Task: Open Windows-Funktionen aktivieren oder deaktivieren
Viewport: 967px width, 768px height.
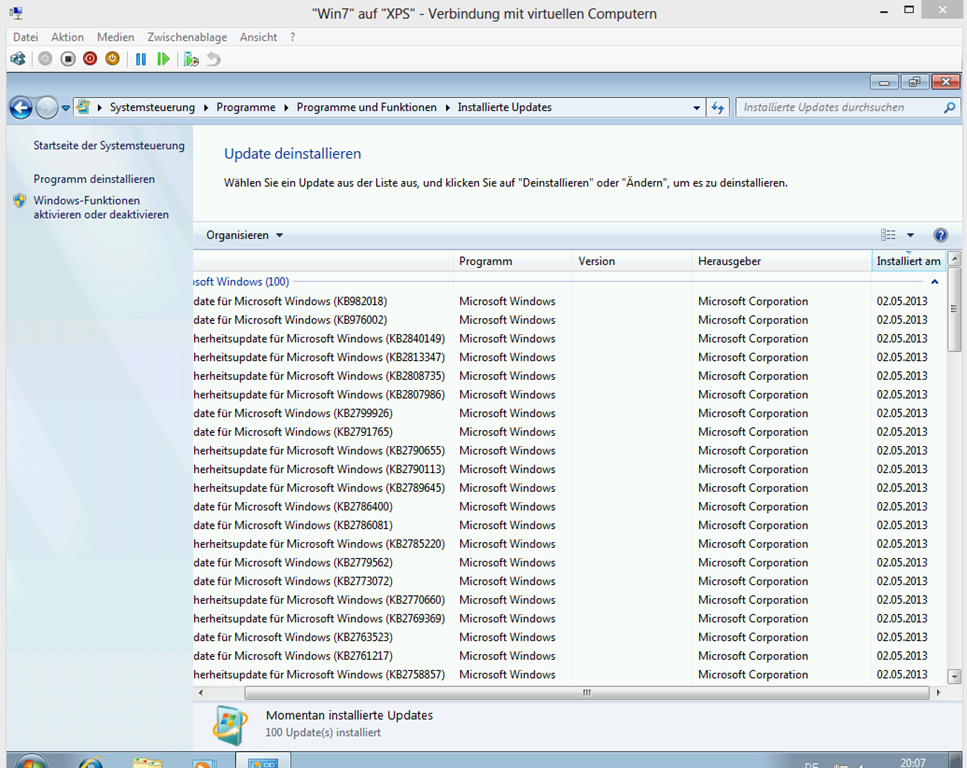Action: 101,207
